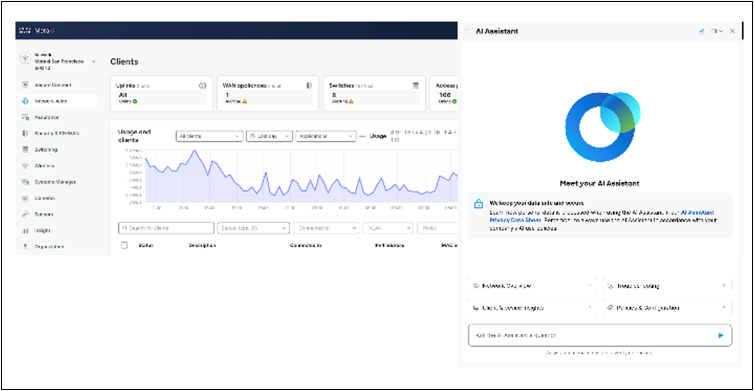The height and width of the screenshot is (391, 754).
Task: Click the Organization sidebar icon
Action: coord(25,246)
